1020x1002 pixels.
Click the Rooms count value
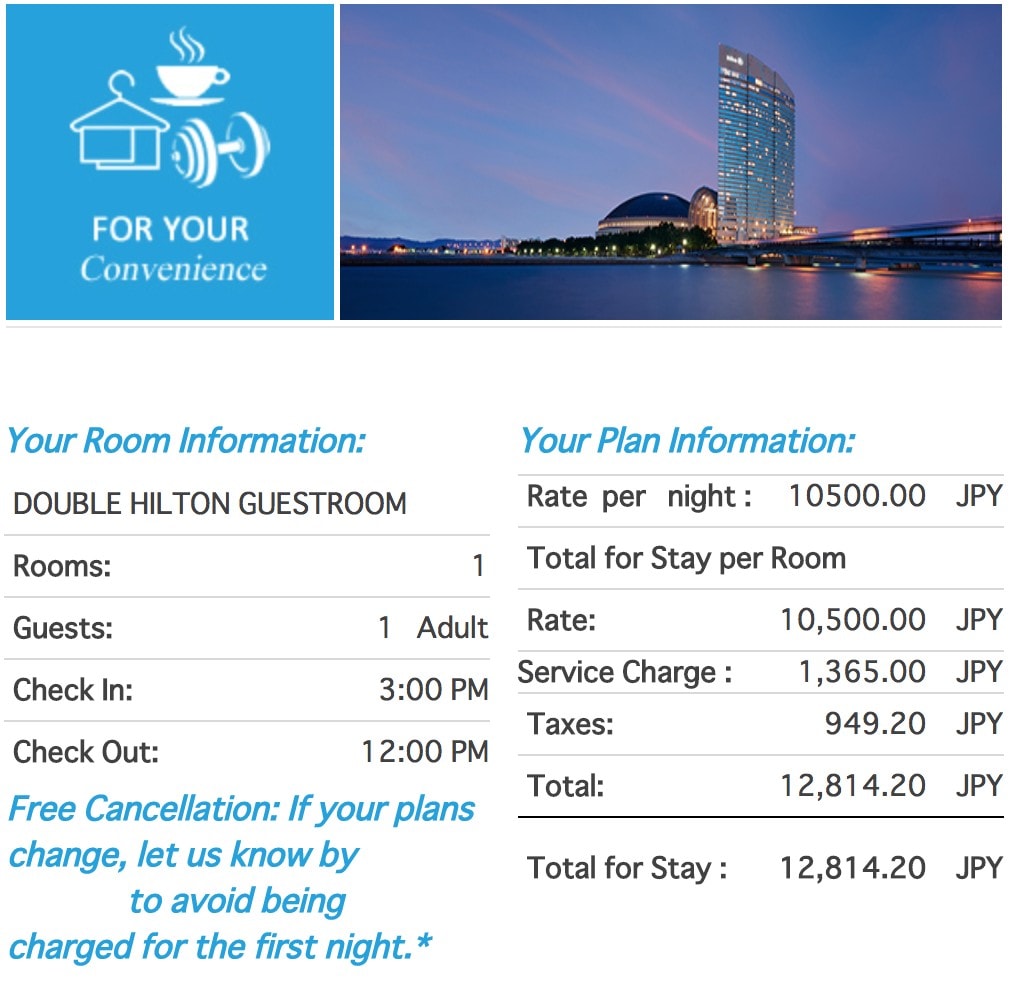[478, 565]
